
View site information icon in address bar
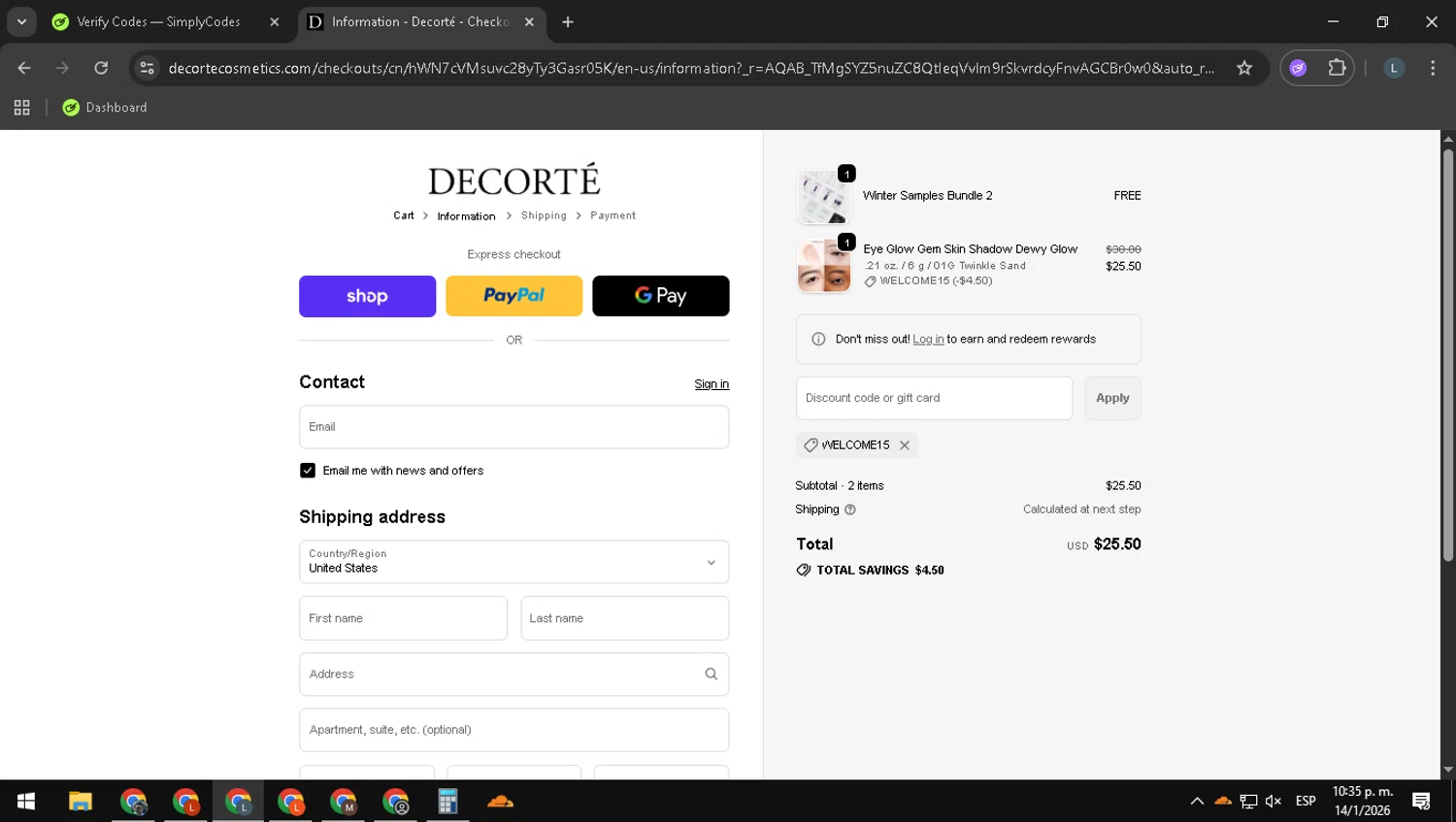coord(147,68)
